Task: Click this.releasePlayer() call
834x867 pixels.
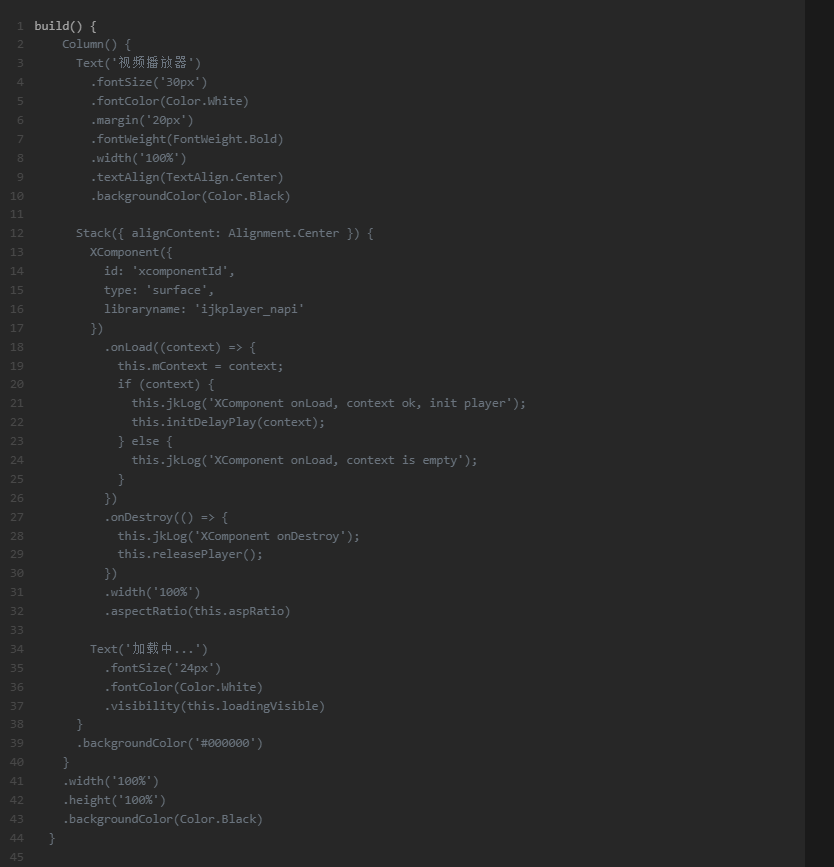Action: coord(190,554)
